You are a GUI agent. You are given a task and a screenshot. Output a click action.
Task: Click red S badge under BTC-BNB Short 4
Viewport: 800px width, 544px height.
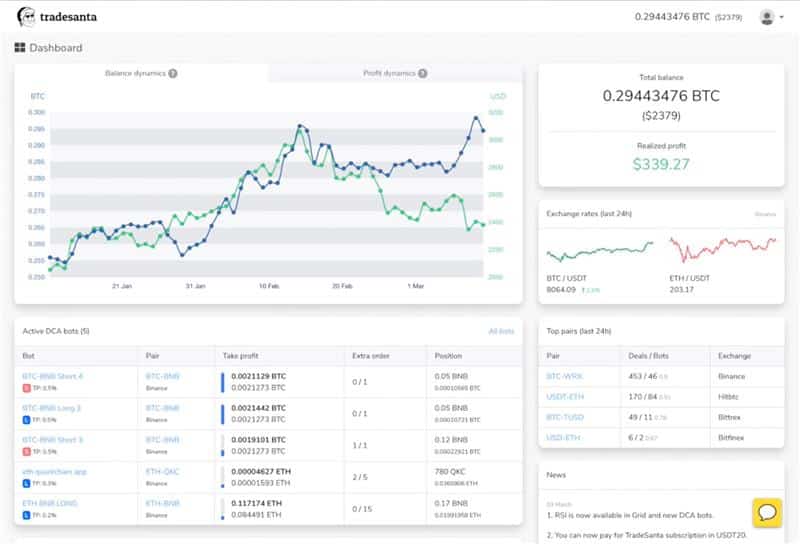coord(27,388)
